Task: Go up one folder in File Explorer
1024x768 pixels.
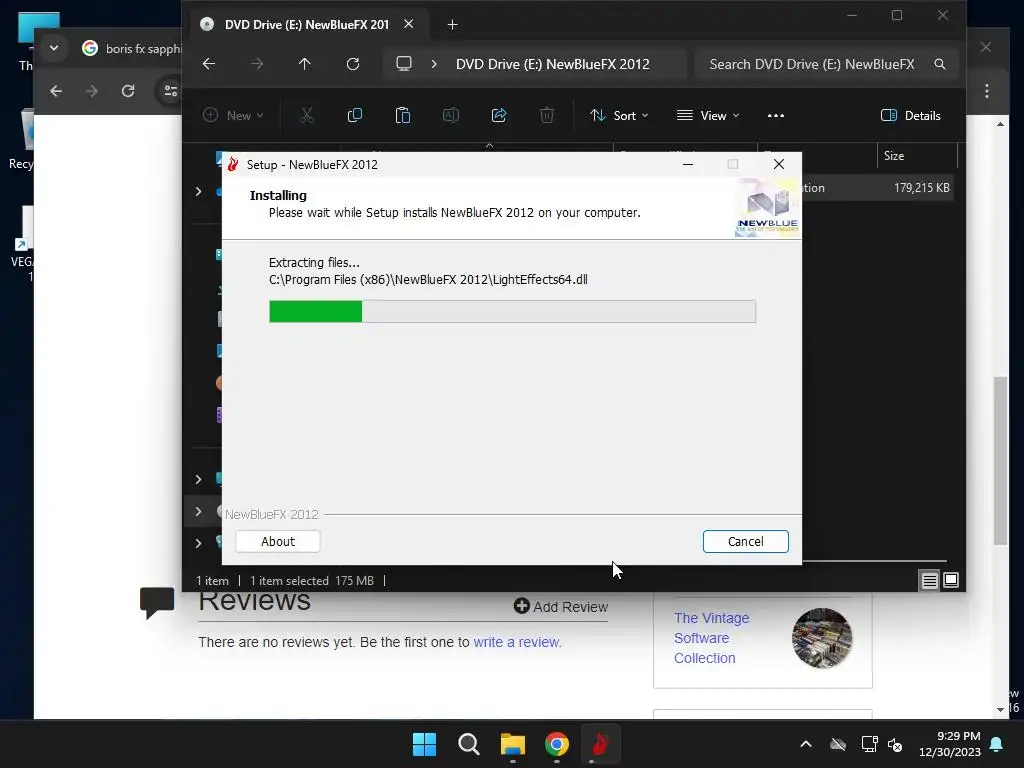Action: click(304, 64)
